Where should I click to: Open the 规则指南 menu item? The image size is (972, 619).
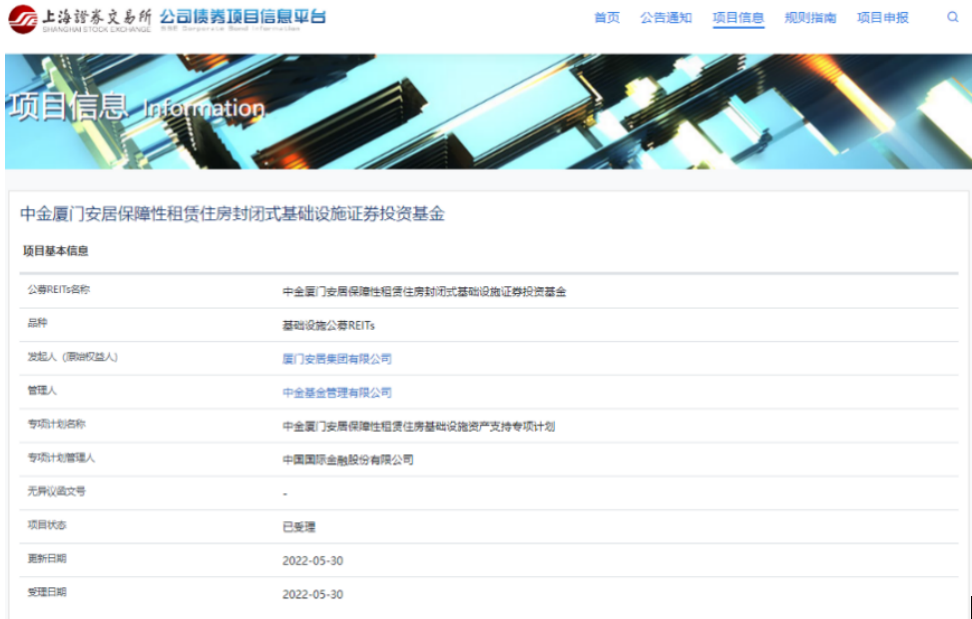pos(810,18)
